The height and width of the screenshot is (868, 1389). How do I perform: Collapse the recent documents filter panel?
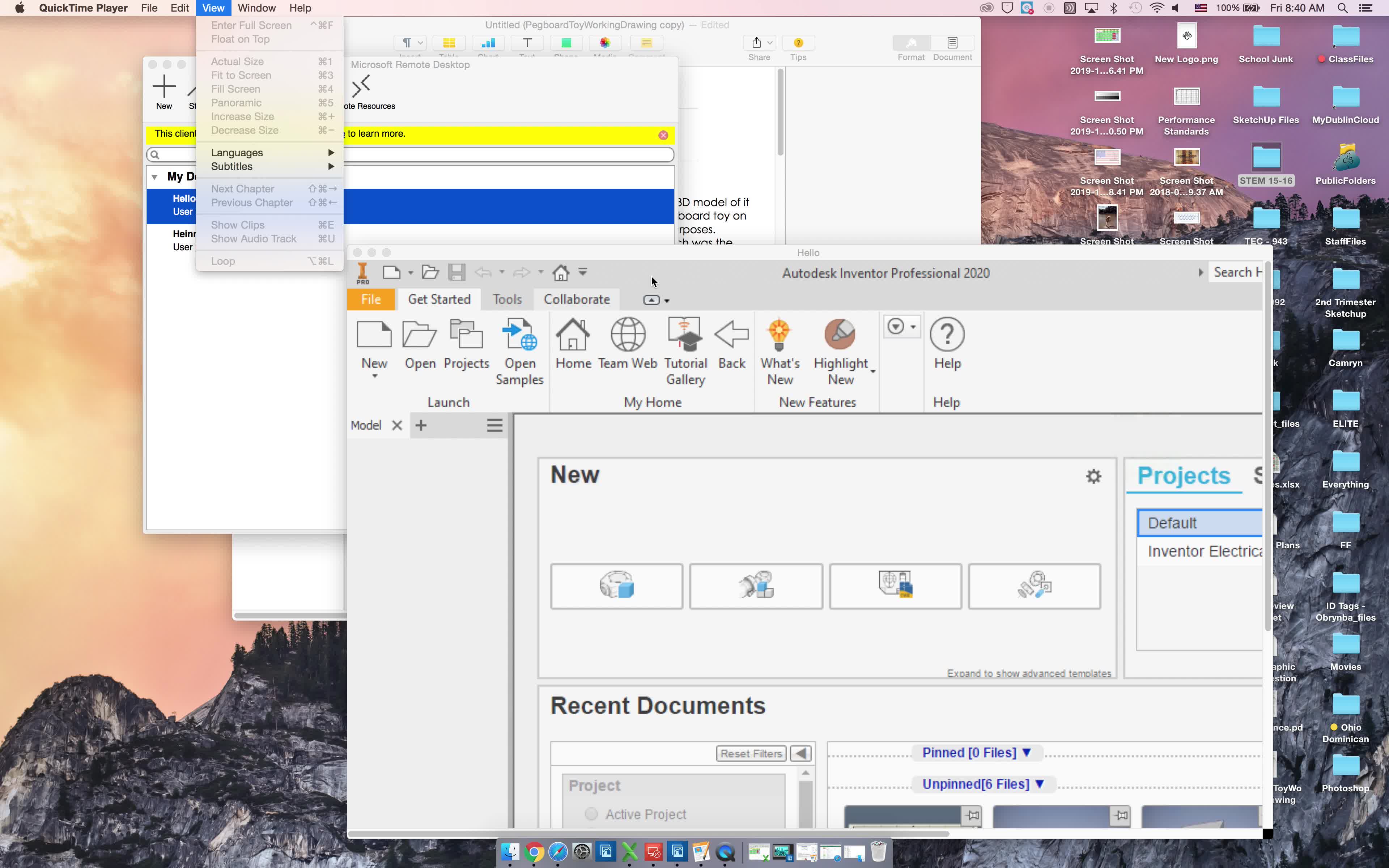[801, 753]
